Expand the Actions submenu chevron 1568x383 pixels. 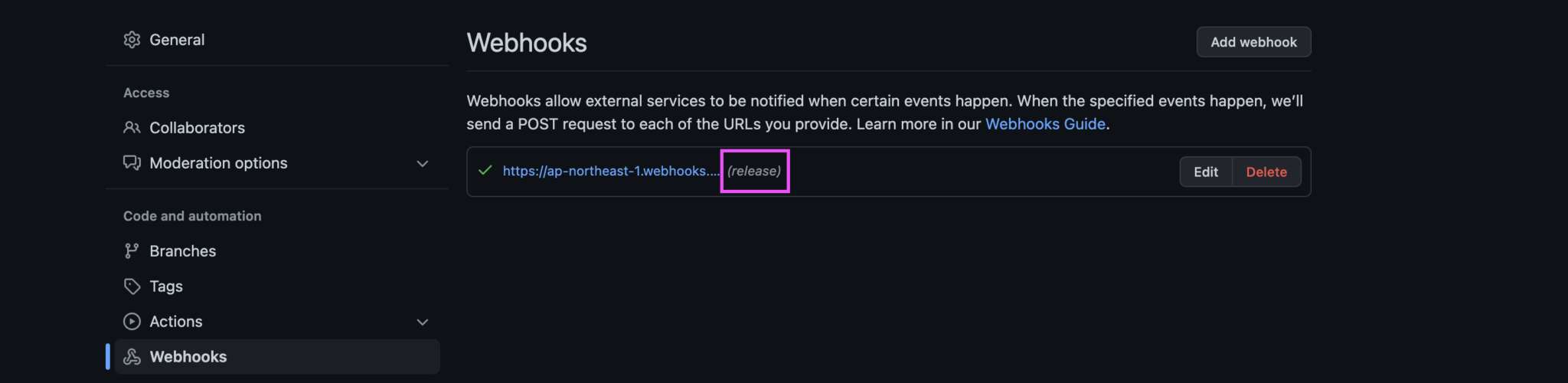pyautogui.click(x=422, y=322)
